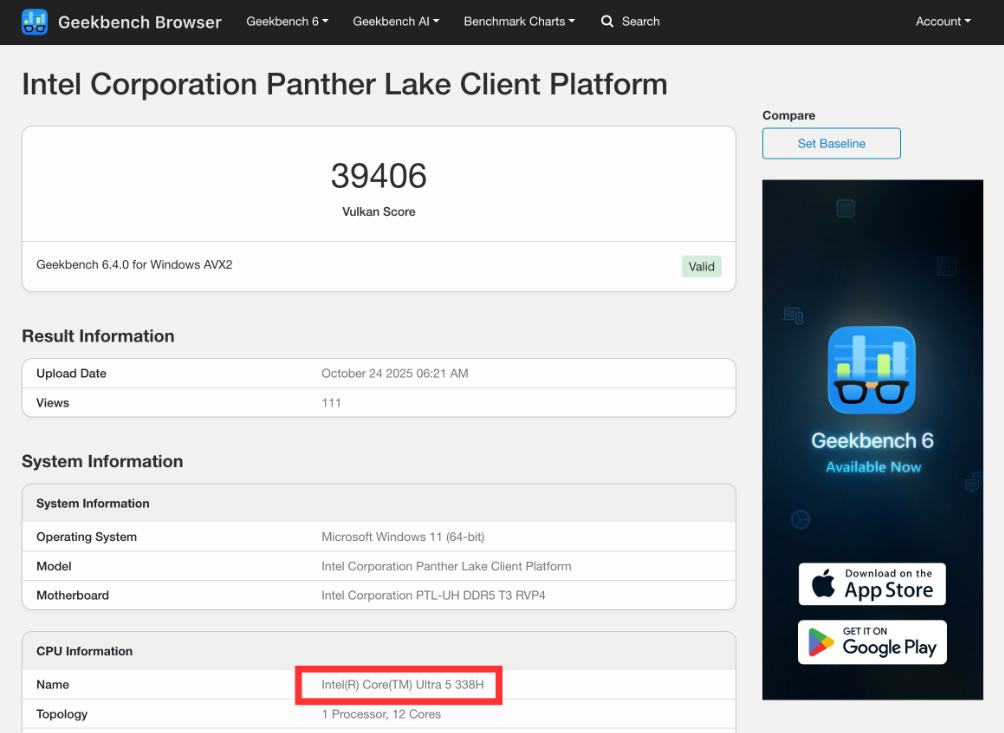Click the green Valid badge
The height and width of the screenshot is (733, 1004).
click(701, 266)
